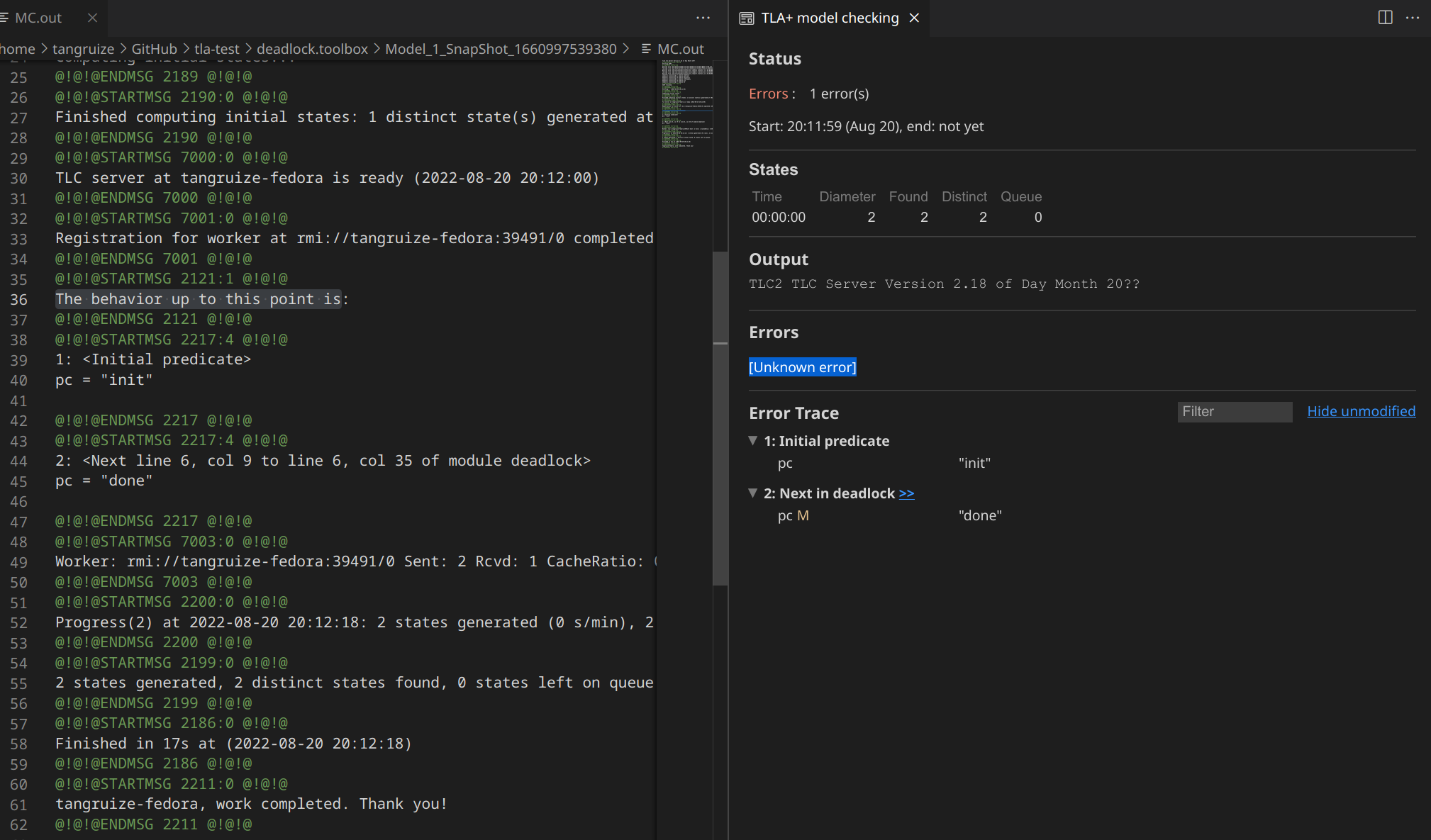Jump to Next in deadlock via >> link

point(906,493)
